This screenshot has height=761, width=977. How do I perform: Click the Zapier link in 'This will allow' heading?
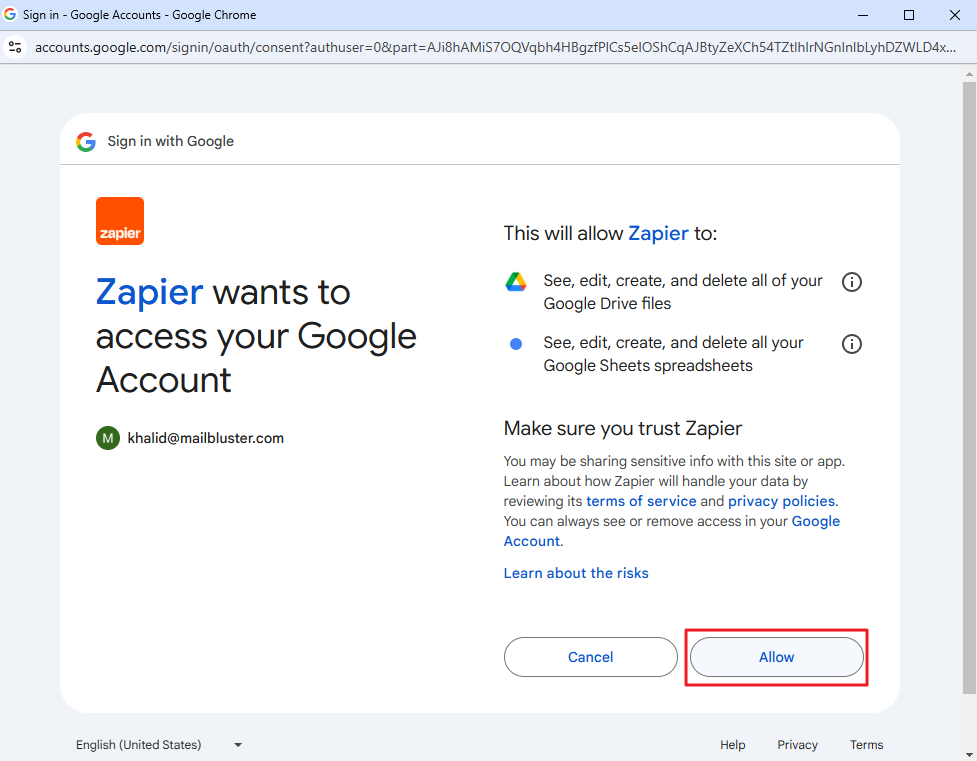click(x=658, y=233)
